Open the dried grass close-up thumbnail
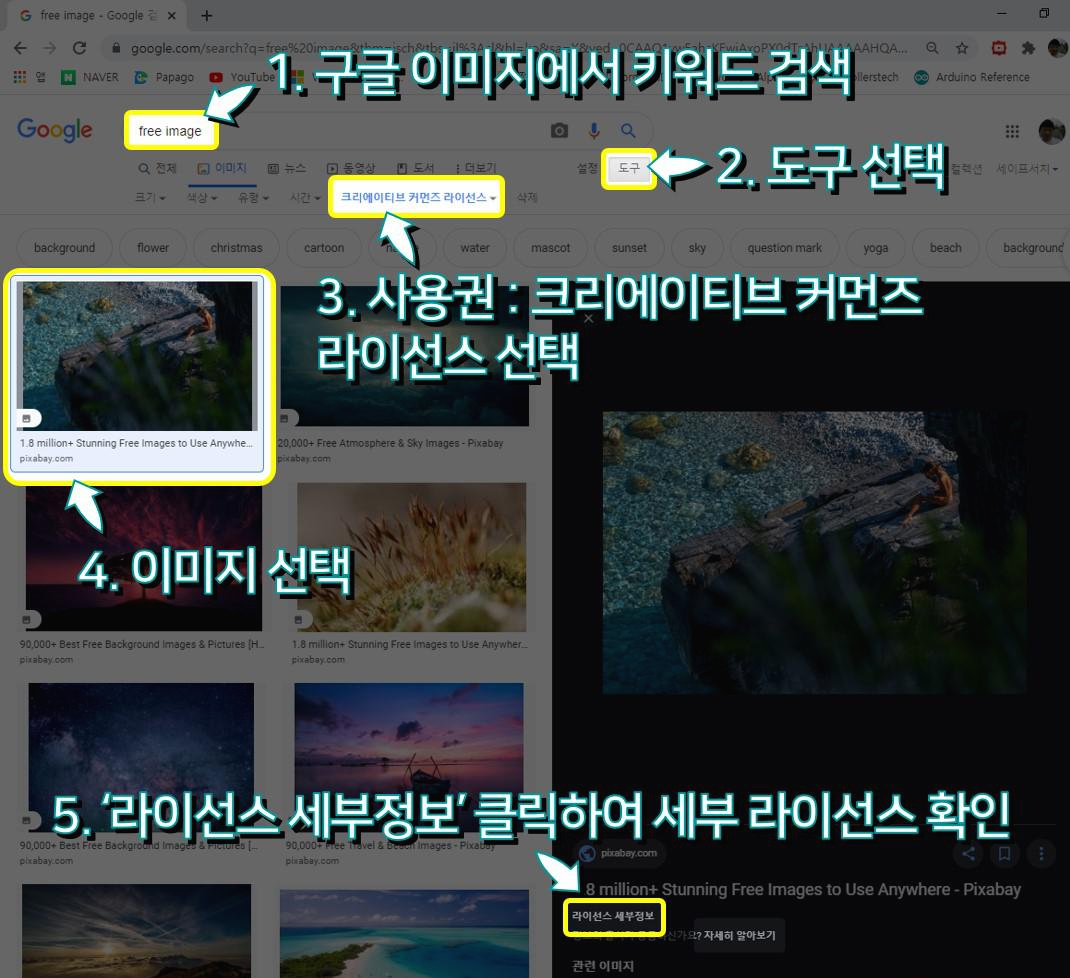 411,558
